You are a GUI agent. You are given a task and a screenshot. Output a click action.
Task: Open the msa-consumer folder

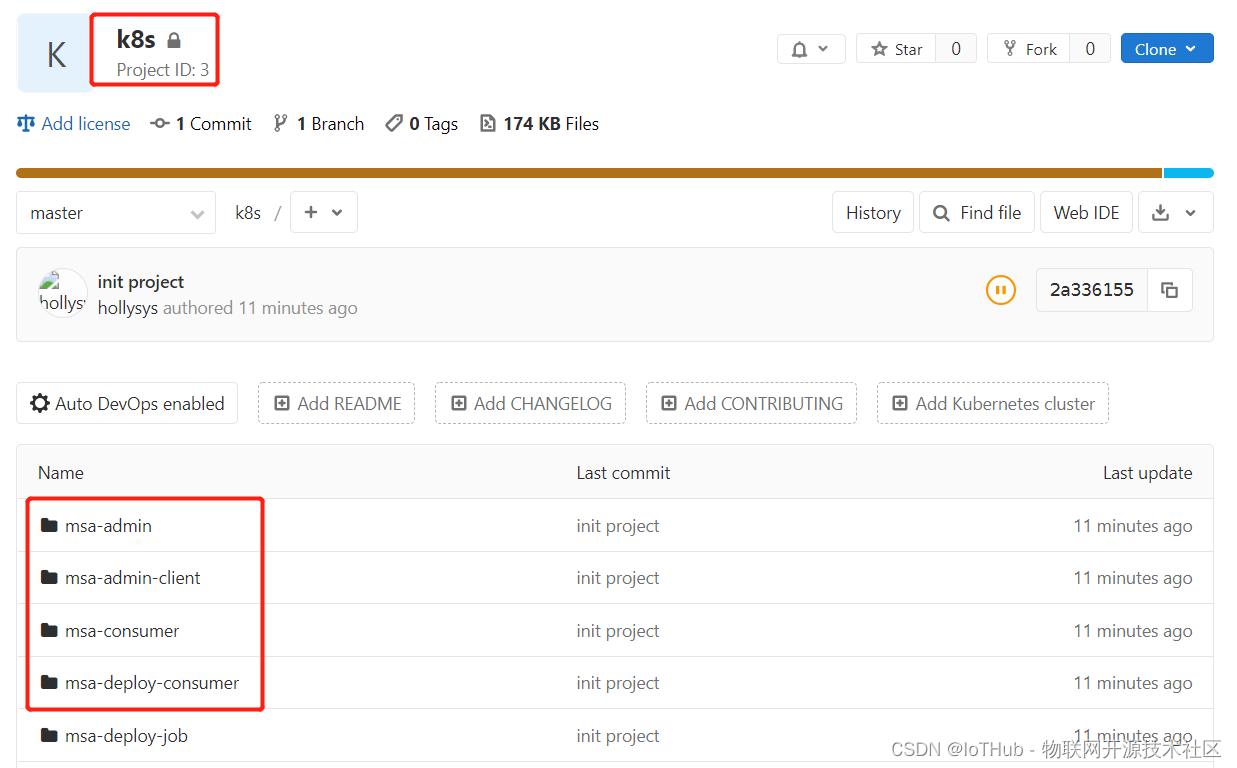pos(122,631)
